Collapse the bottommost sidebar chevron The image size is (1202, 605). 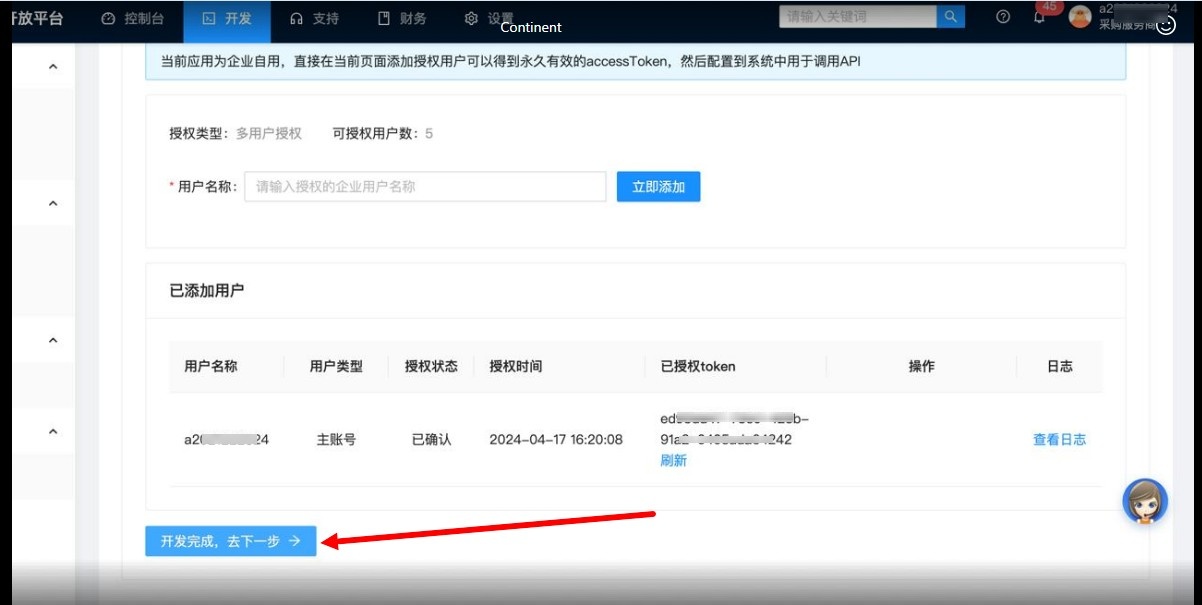pos(54,431)
